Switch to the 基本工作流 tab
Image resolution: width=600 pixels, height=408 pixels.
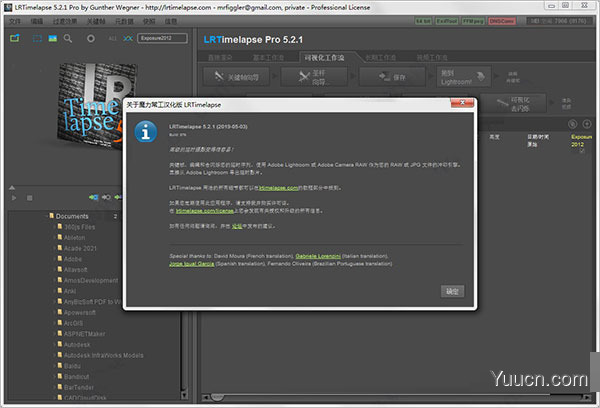point(268,58)
